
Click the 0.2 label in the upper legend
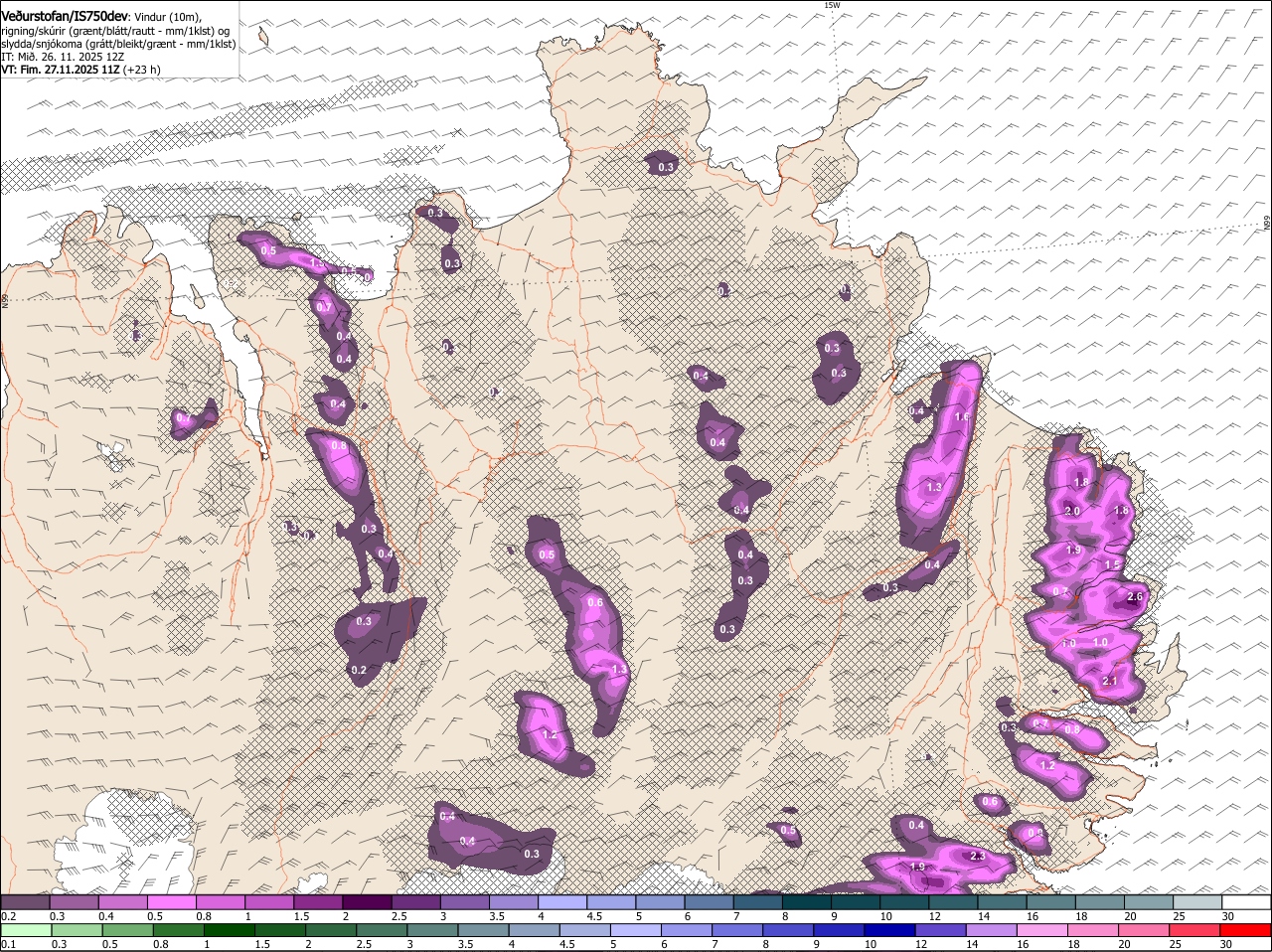8,915
